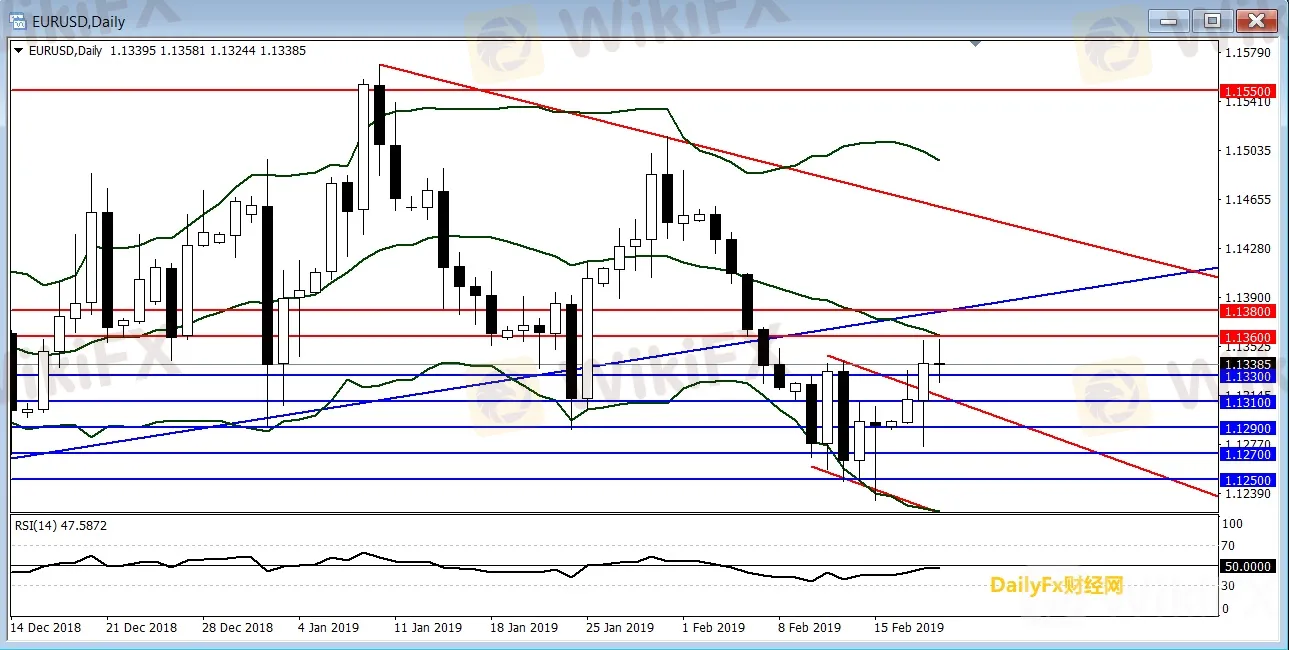Screen dimensions: 1289x650
Task: Click the blue 1.13300 level label
Action: click(1247, 376)
